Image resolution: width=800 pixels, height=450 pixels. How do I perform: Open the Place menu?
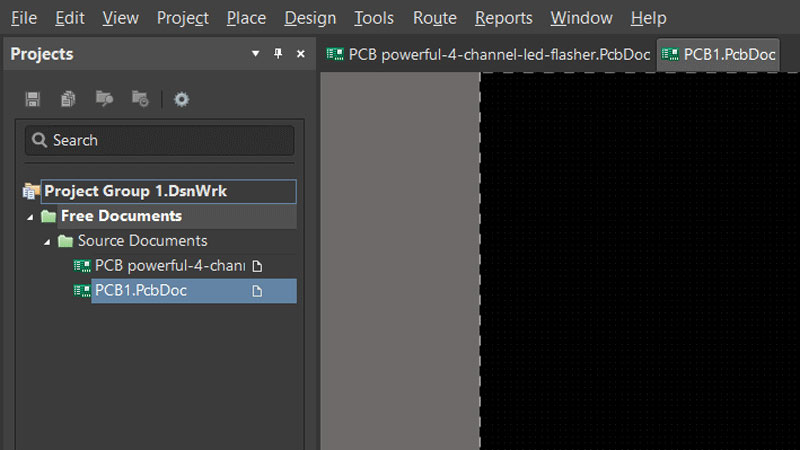(246, 18)
